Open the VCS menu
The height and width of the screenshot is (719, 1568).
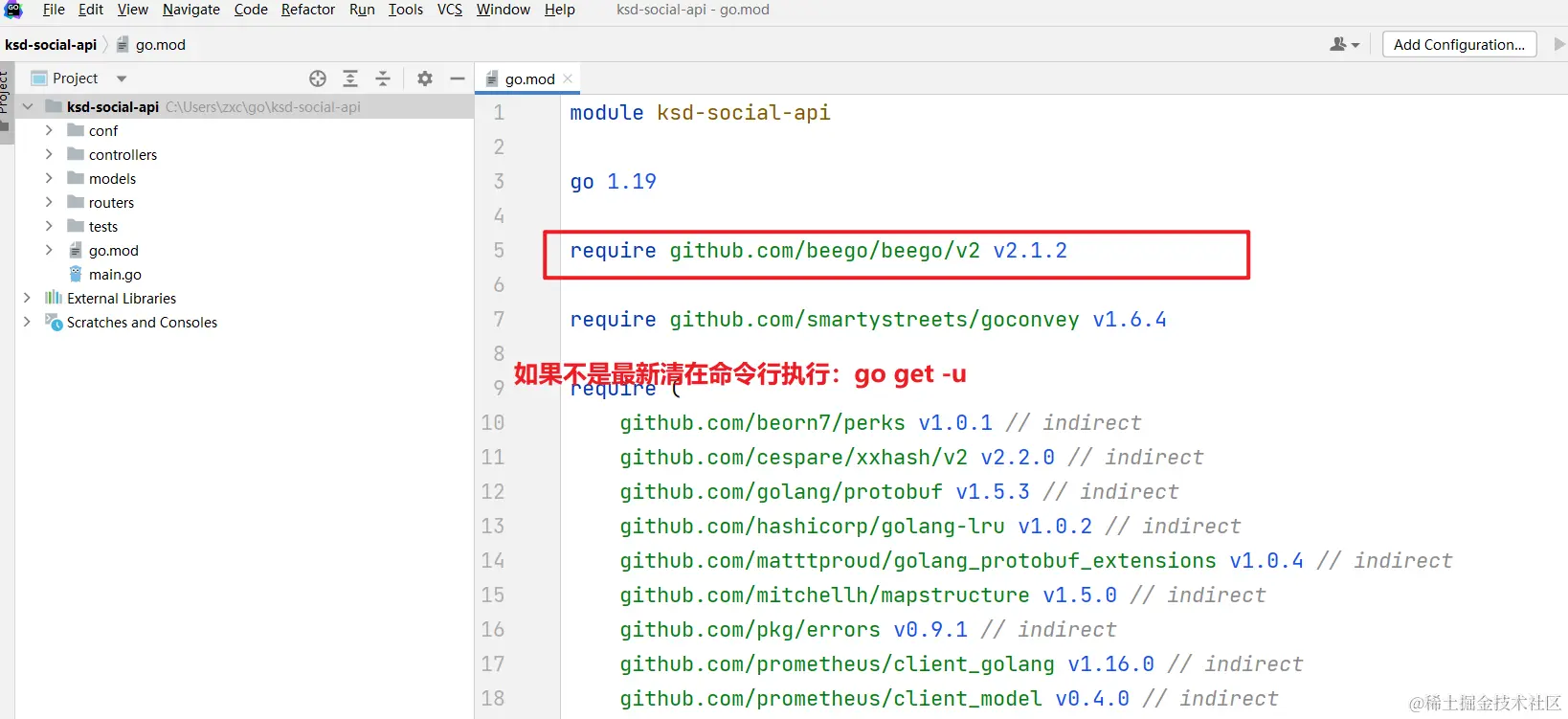[x=450, y=10]
